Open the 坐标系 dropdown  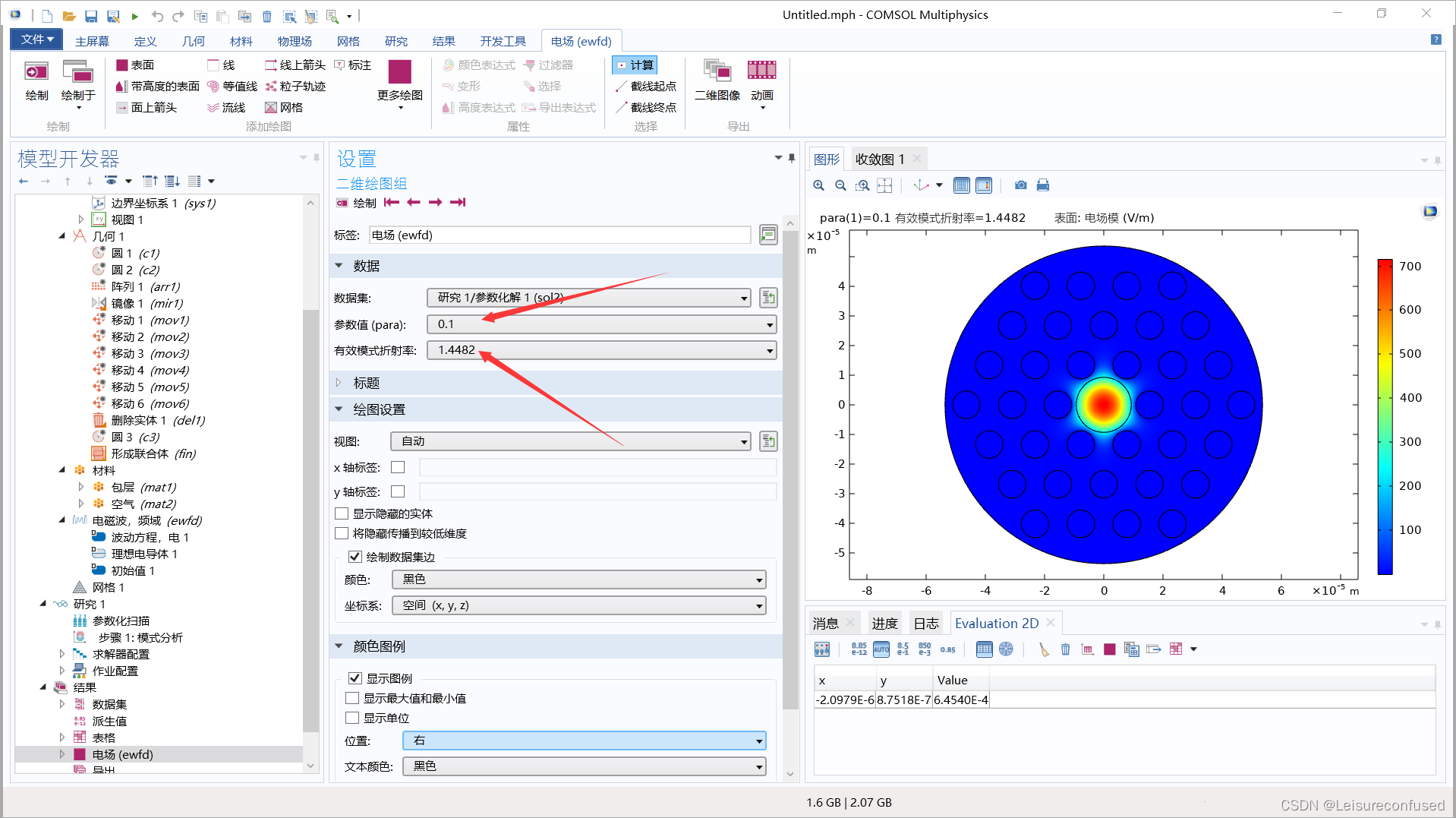[579, 605]
